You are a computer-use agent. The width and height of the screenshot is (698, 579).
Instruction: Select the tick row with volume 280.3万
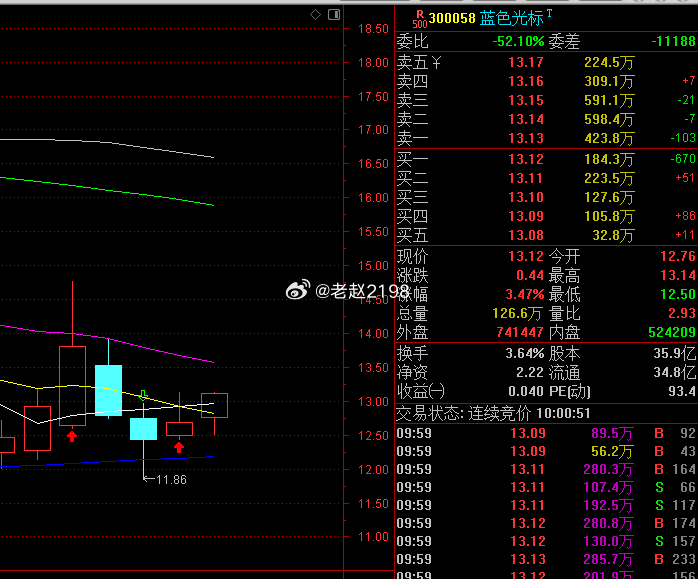[x=546, y=470]
